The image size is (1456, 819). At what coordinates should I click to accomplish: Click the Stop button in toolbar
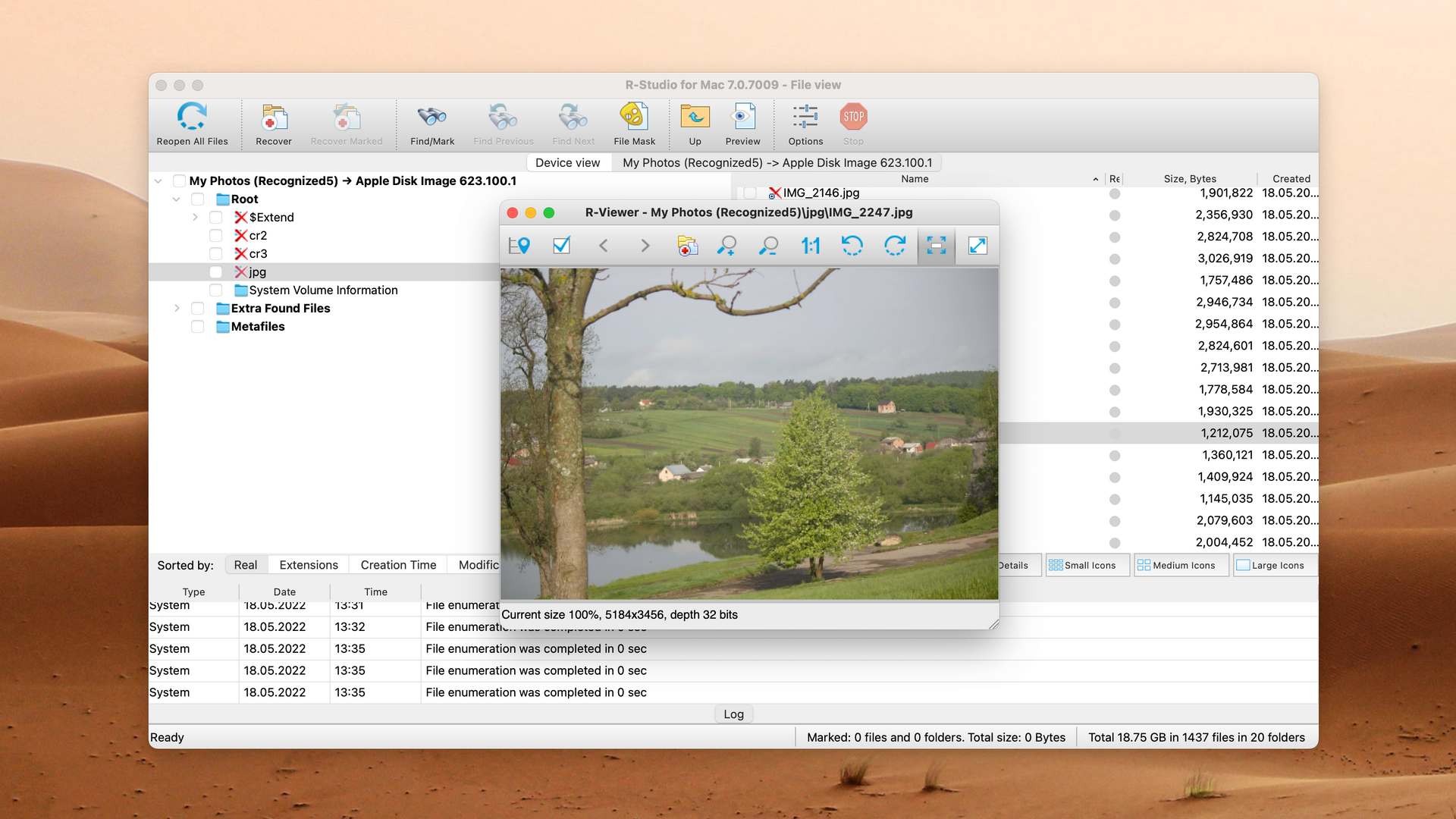(x=853, y=116)
